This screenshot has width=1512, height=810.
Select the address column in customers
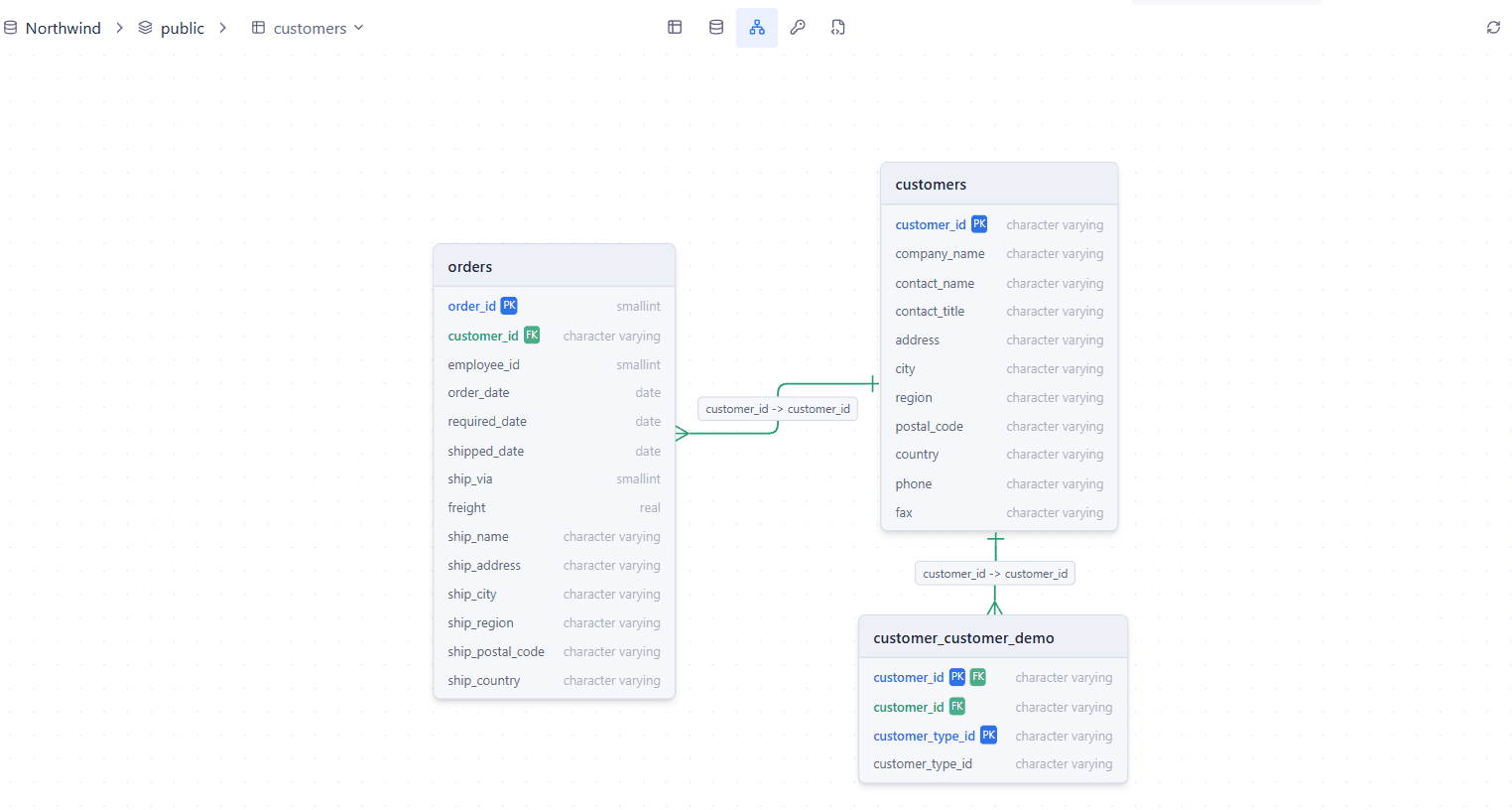pos(999,340)
